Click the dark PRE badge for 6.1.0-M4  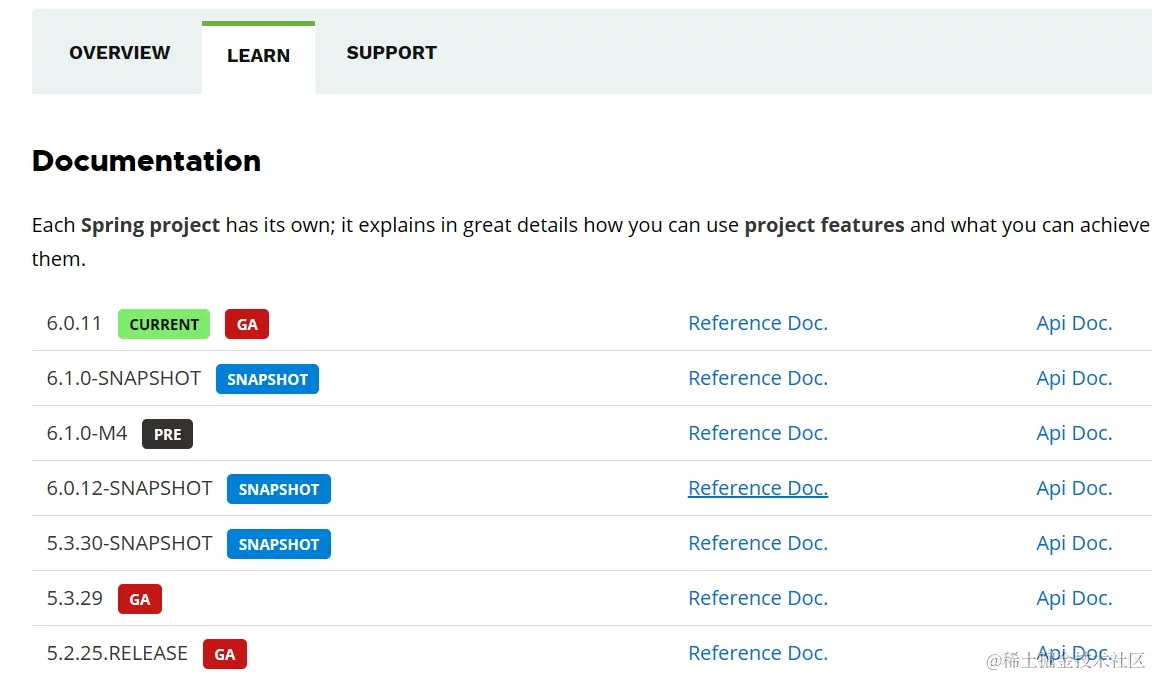point(167,434)
